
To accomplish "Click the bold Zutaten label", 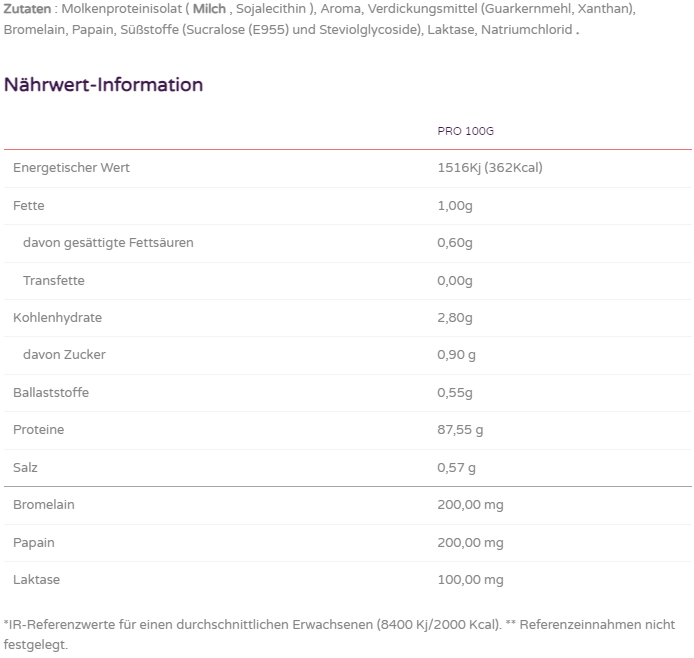I will click(x=27, y=8).
